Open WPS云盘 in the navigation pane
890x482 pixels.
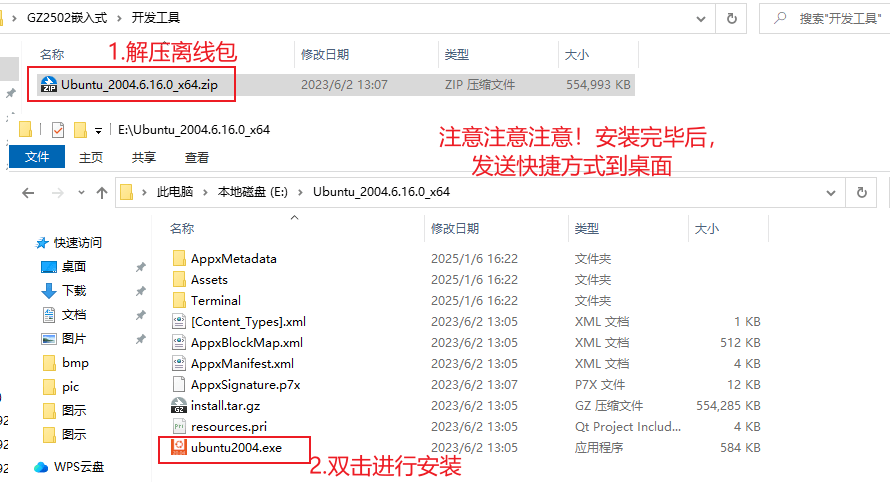pos(78,467)
